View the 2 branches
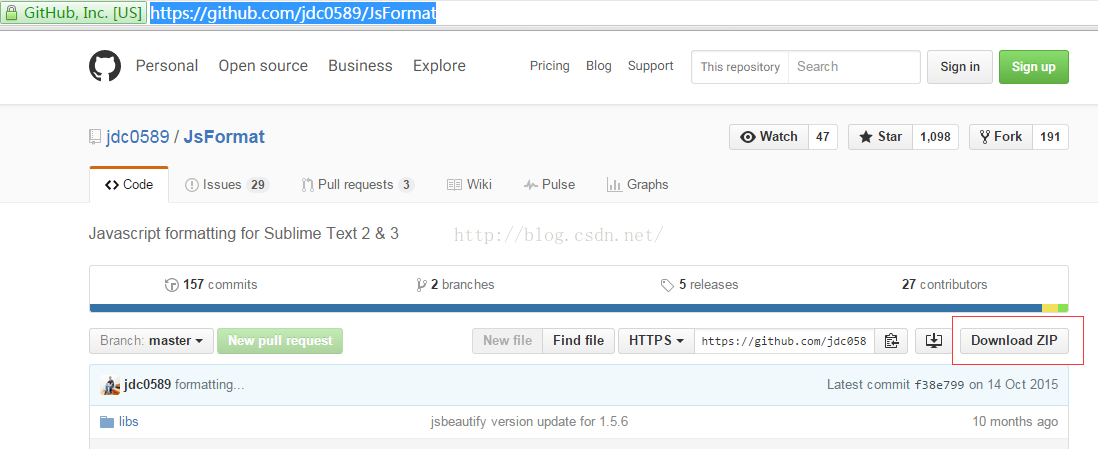 [x=455, y=284]
